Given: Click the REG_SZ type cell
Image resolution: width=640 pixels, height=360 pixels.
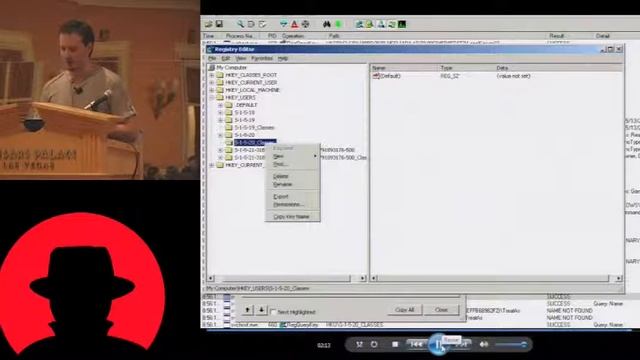Looking at the screenshot, I should click(x=449, y=76).
